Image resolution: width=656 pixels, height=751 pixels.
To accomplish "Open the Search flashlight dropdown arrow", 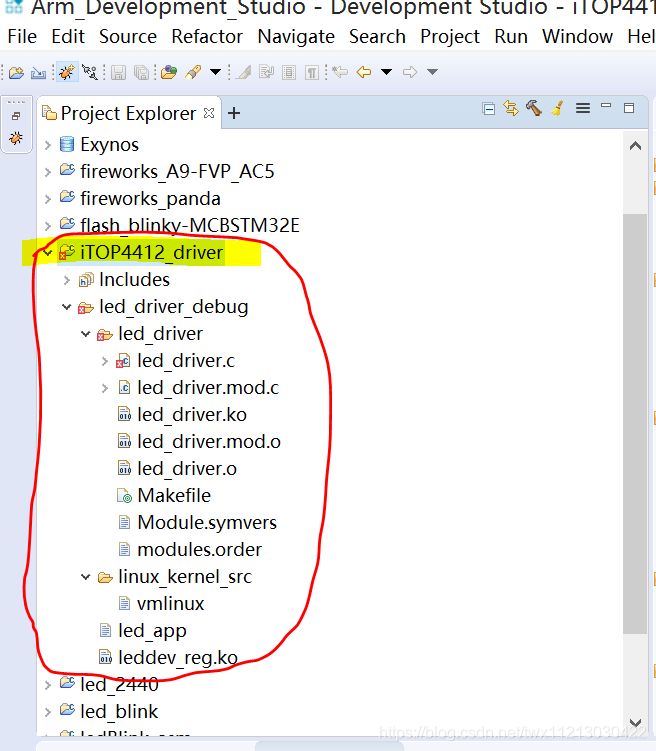I will (x=215, y=72).
